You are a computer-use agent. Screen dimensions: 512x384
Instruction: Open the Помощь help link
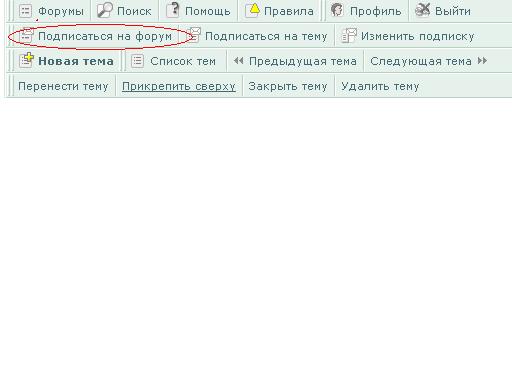tap(208, 11)
